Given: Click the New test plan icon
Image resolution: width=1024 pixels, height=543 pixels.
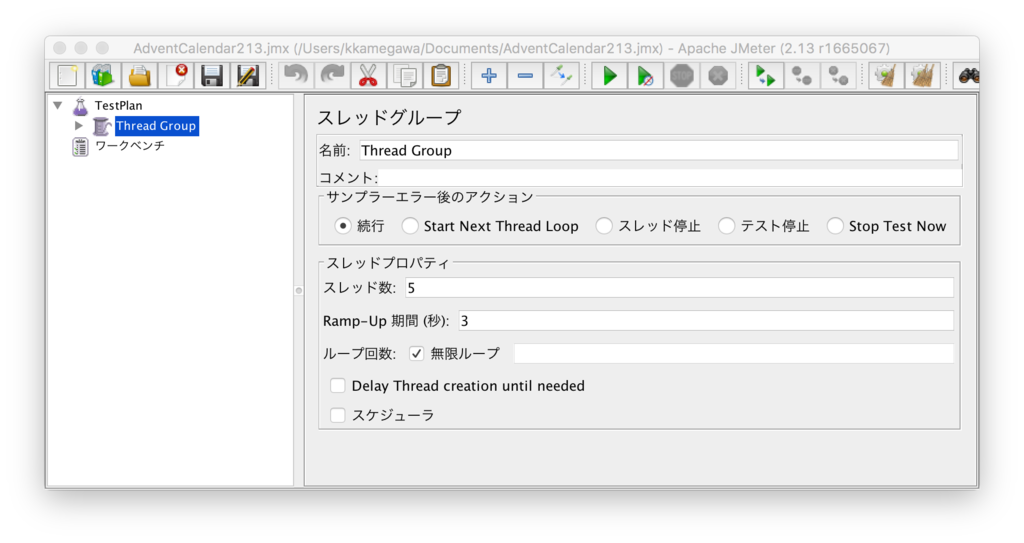Looking at the screenshot, I should 67,76.
